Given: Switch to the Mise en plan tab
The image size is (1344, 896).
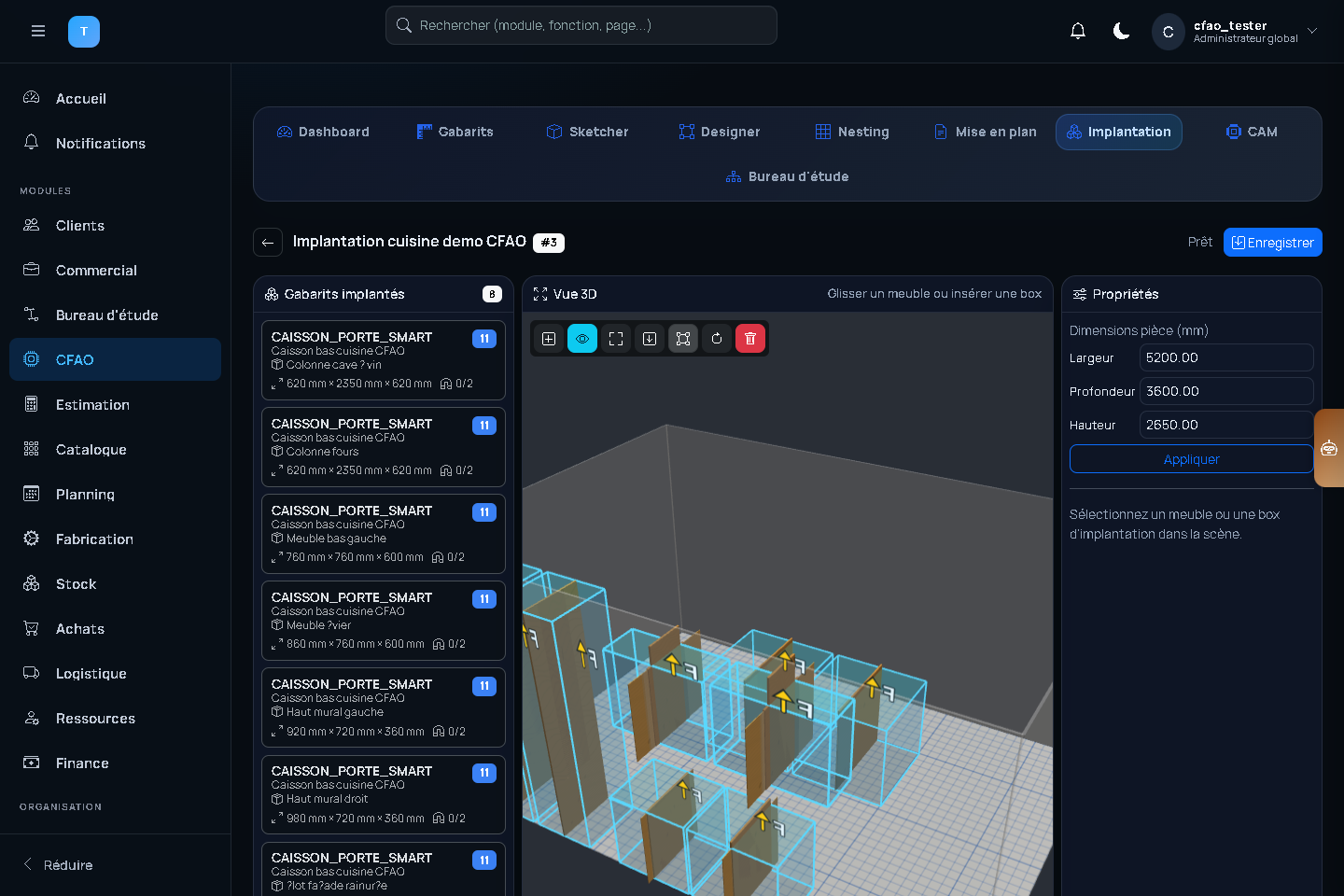Looking at the screenshot, I should [x=985, y=132].
